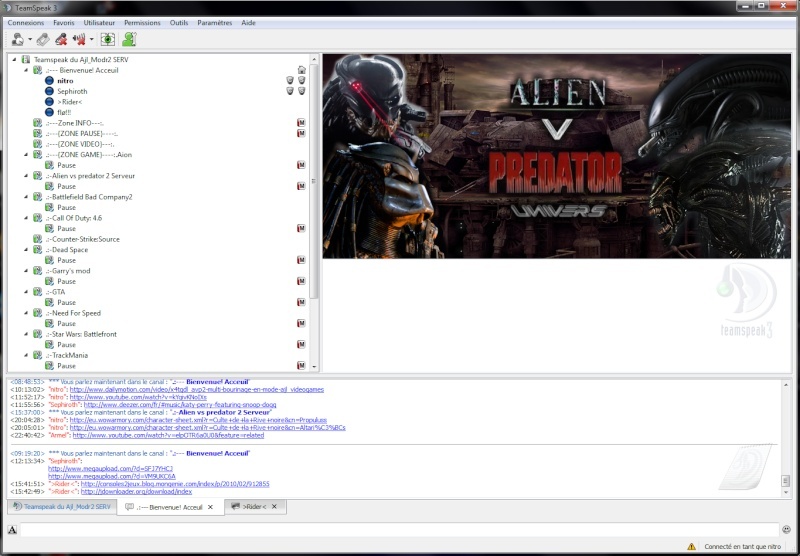Open the deezer.com link from Sephiroth
The image size is (800, 556).
[180, 405]
